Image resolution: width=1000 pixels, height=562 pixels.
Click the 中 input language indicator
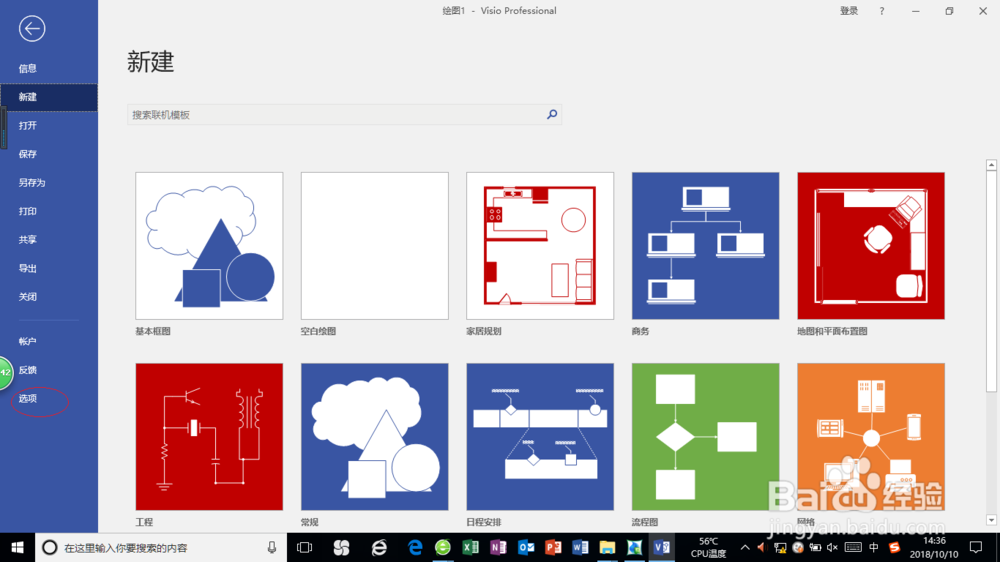click(874, 547)
